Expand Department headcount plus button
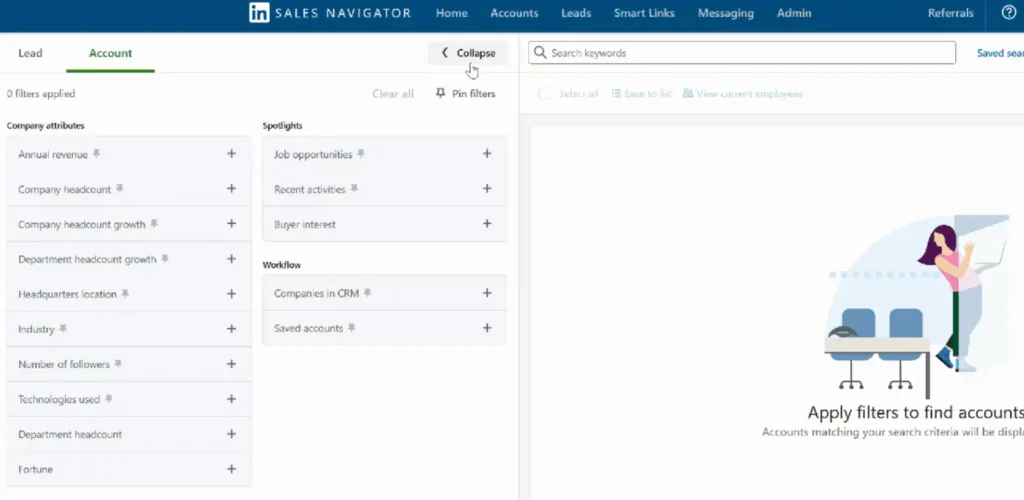The image size is (1024, 500). 231,434
